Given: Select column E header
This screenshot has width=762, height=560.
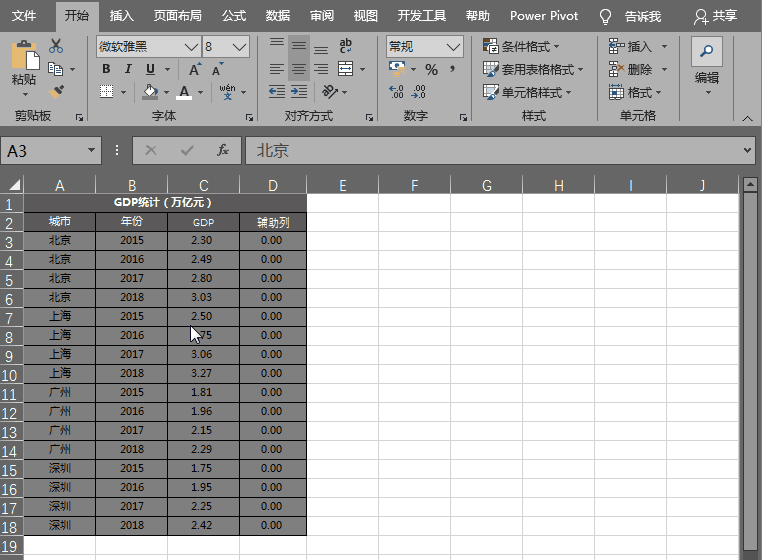Looking at the screenshot, I should pos(343,185).
